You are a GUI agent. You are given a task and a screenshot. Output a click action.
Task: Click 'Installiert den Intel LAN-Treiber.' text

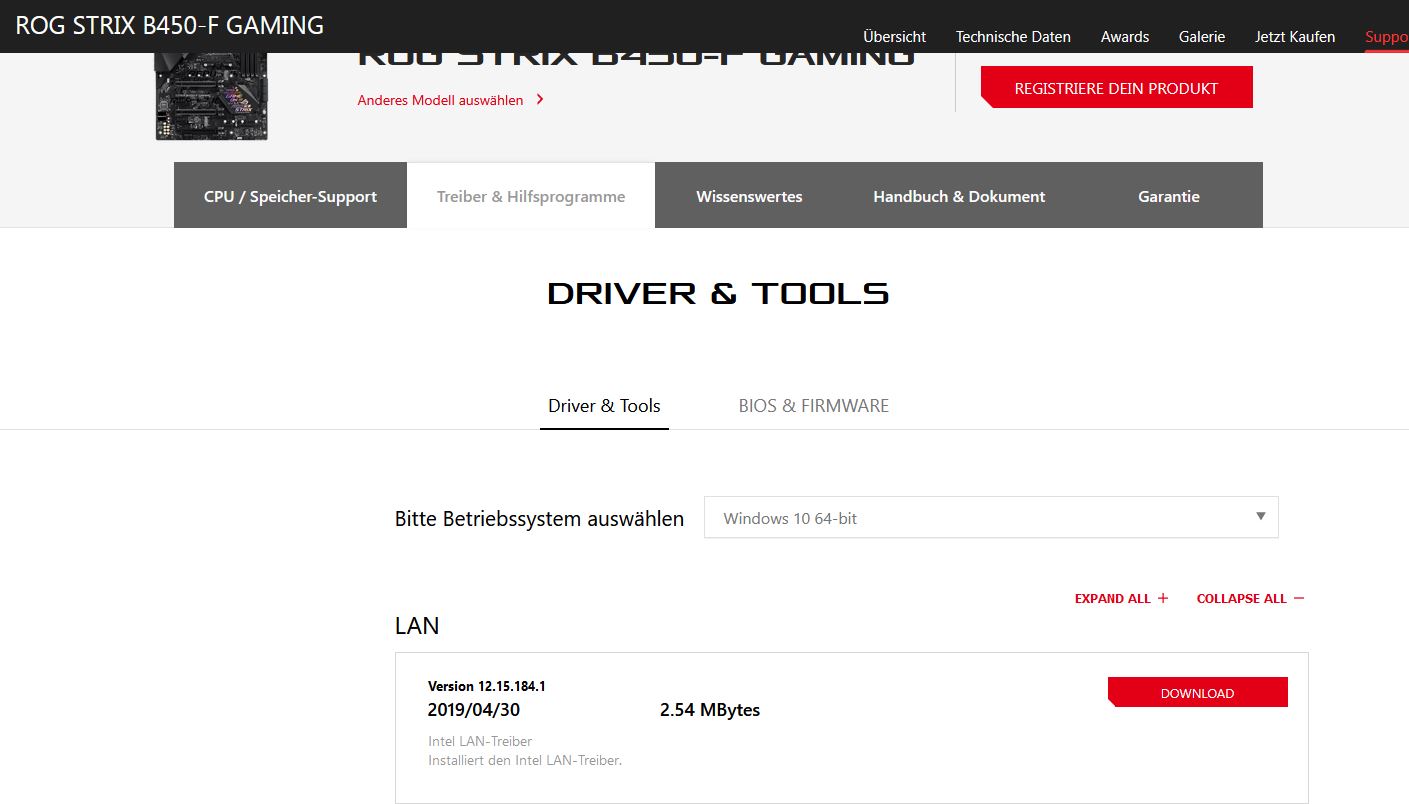pyautogui.click(x=525, y=760)
